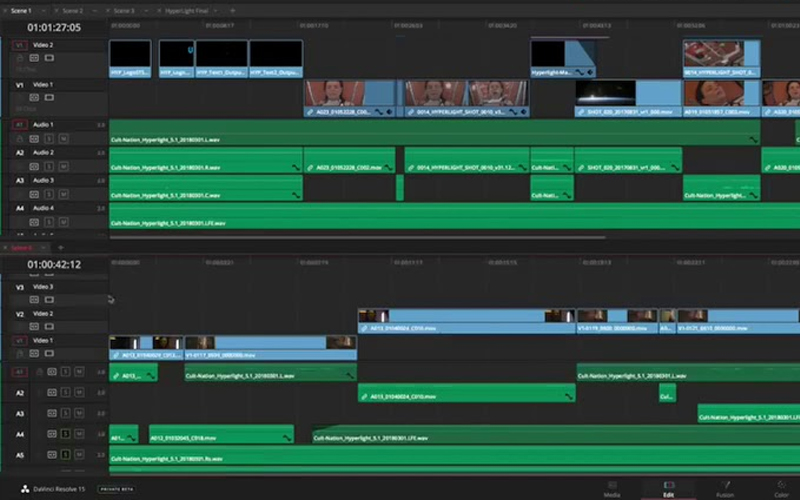Open the Edit page
The image size is (800, 500).
coord(668,489)
